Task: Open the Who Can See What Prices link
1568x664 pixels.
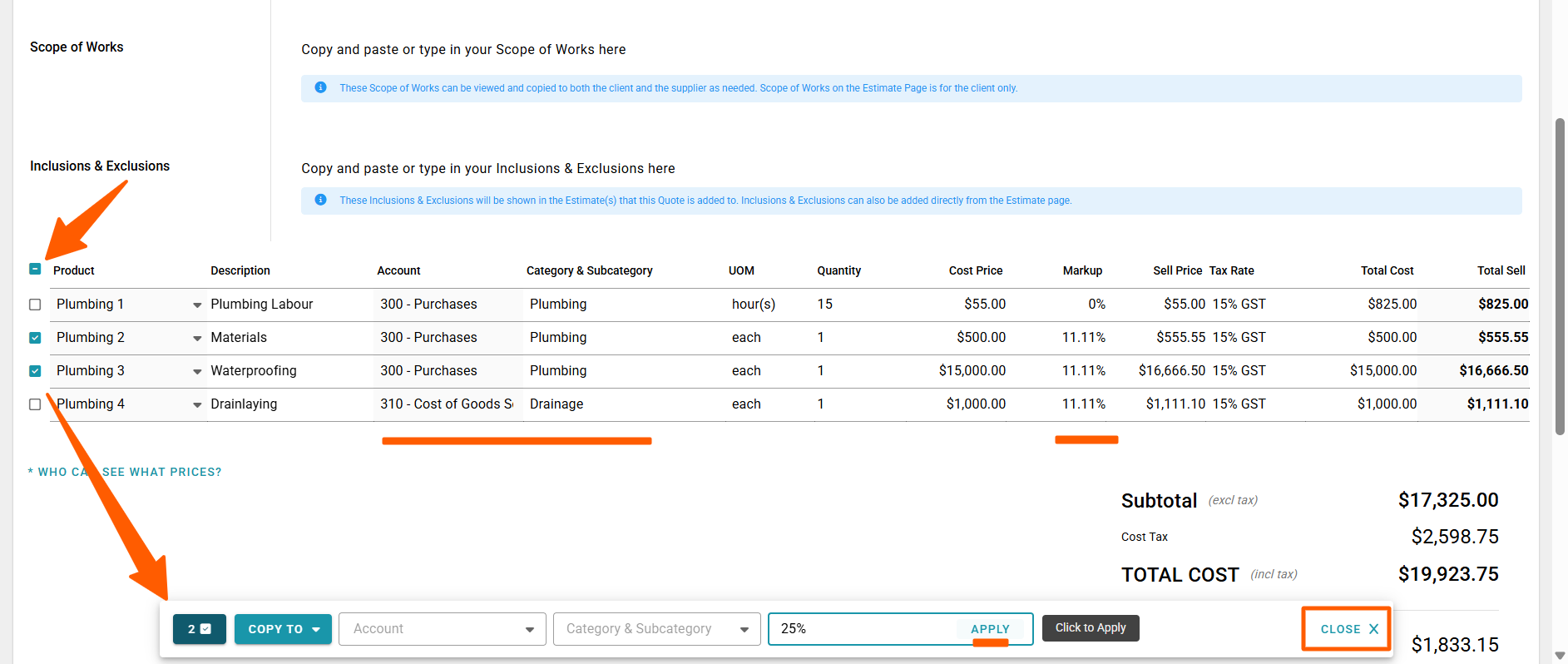Action: pyautogui.click(x=126, y=472)
